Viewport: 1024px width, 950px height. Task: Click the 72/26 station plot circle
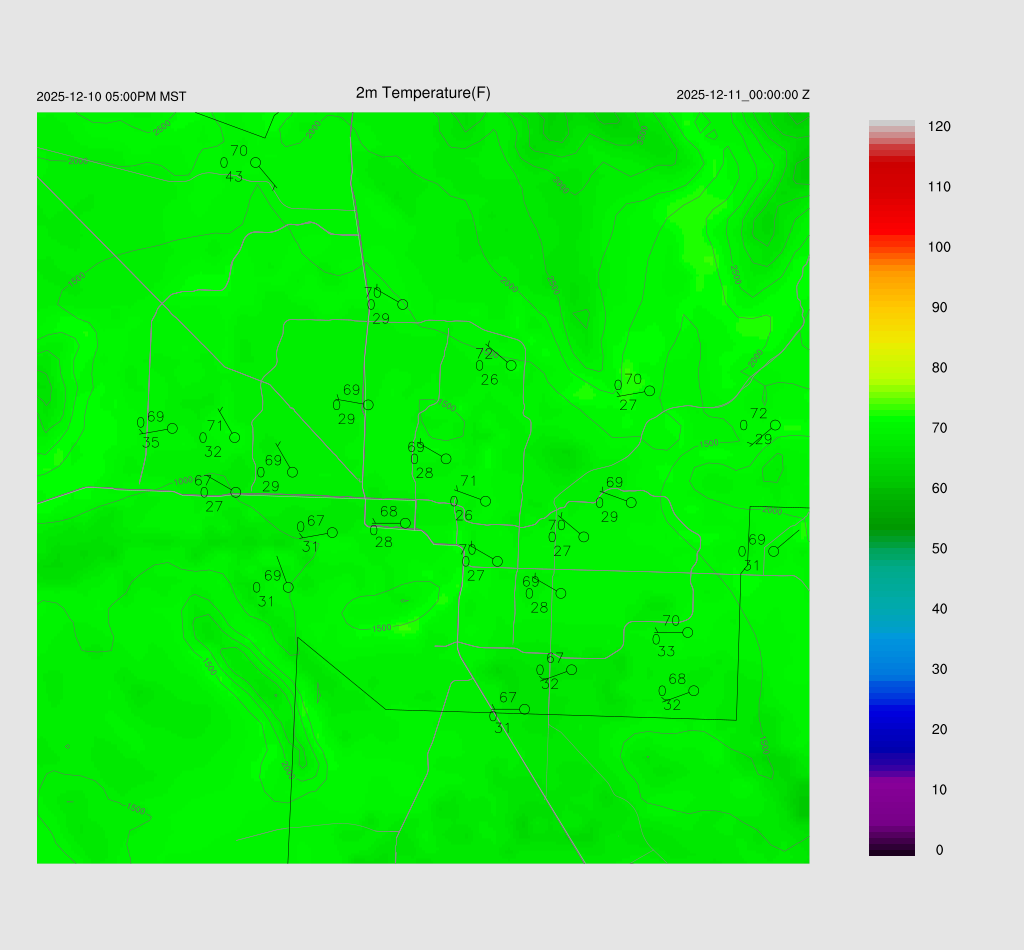click(511, 365)
